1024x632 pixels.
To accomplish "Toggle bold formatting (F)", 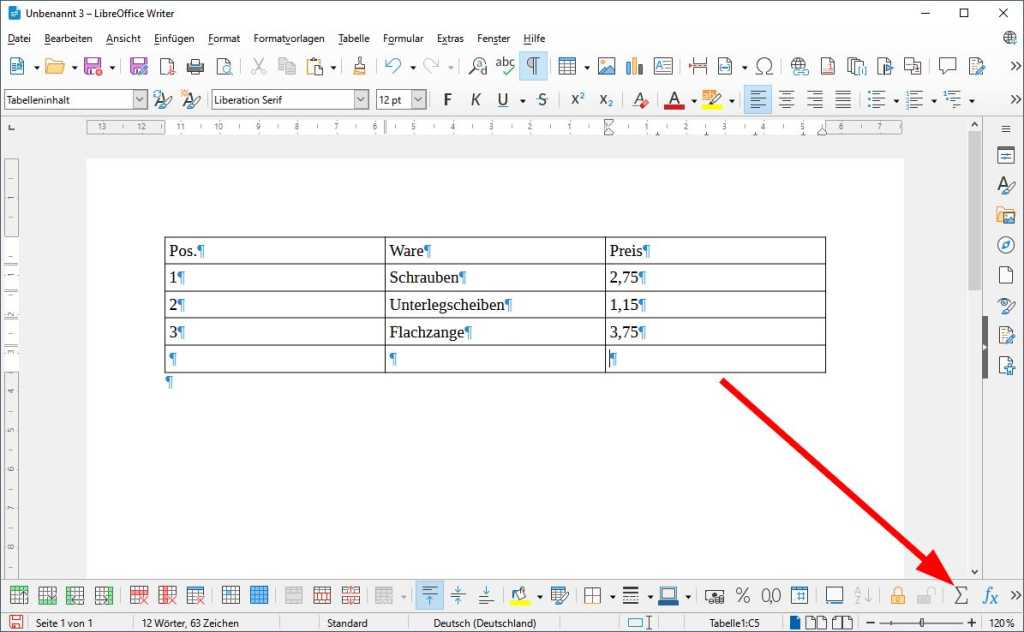I will pyautogui.click(x=447, y=99).
